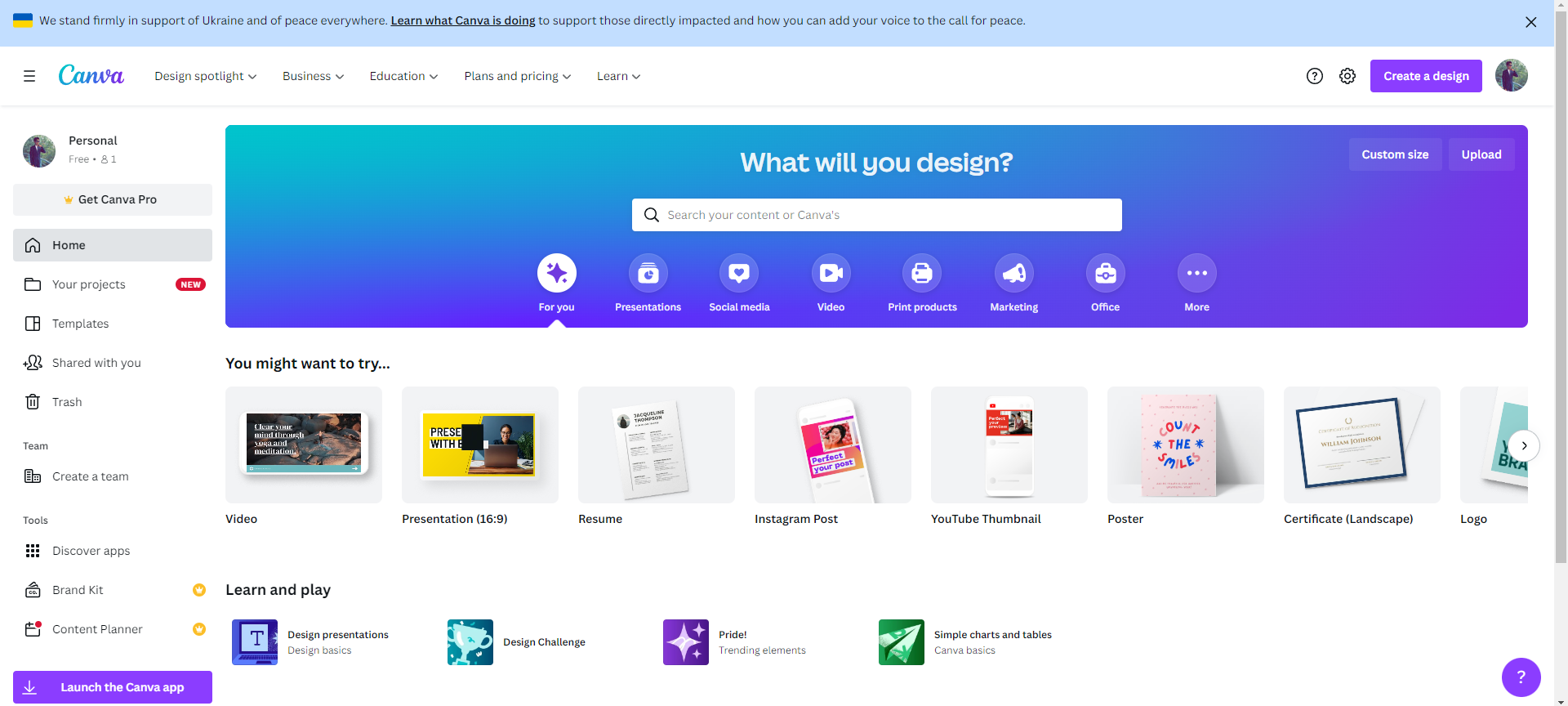Select Create a team
1568x706 pixels.
113,476
